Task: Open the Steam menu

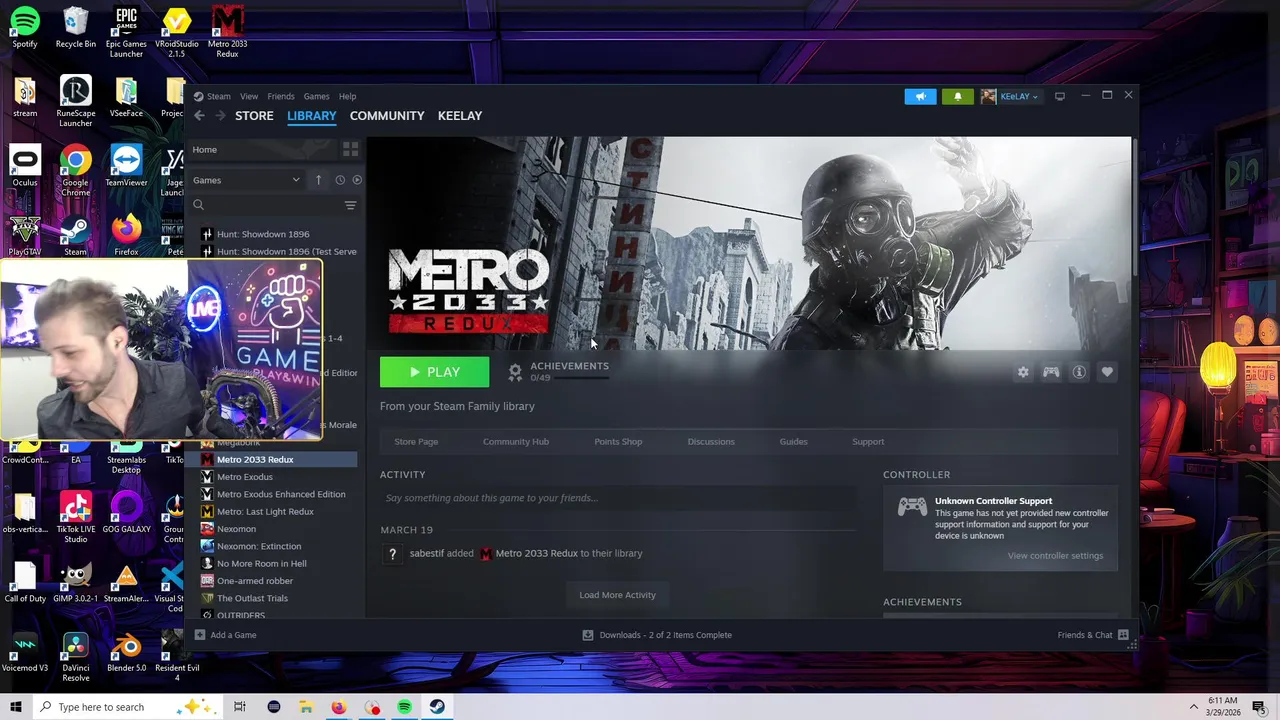Action: tap(218, 96)
